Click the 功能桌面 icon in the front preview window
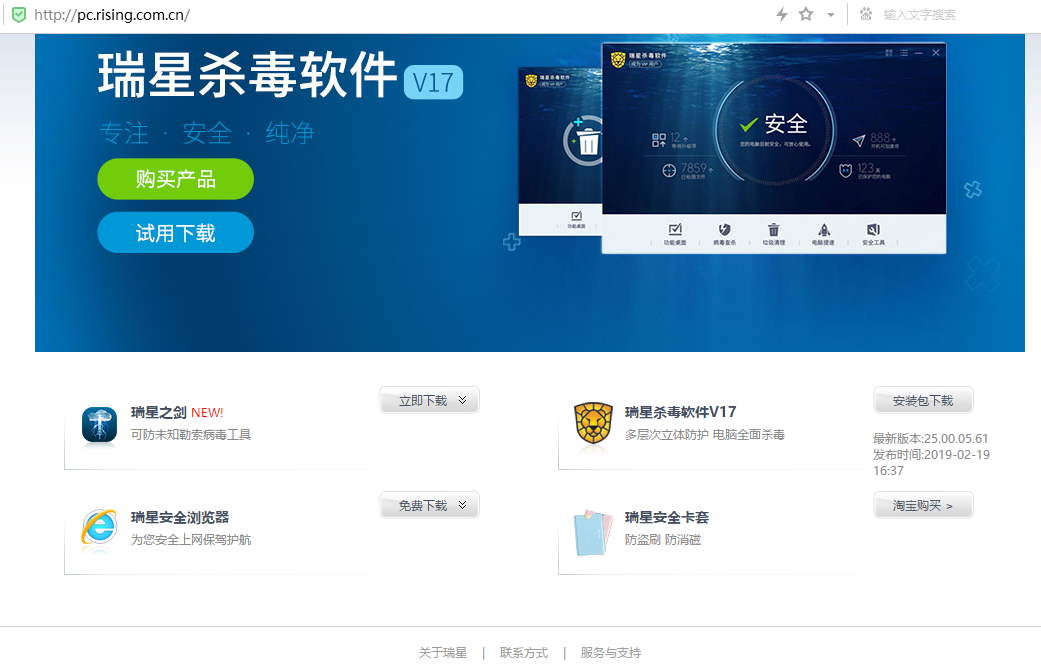Viewport: 1041px width, 668px height. 675,230
